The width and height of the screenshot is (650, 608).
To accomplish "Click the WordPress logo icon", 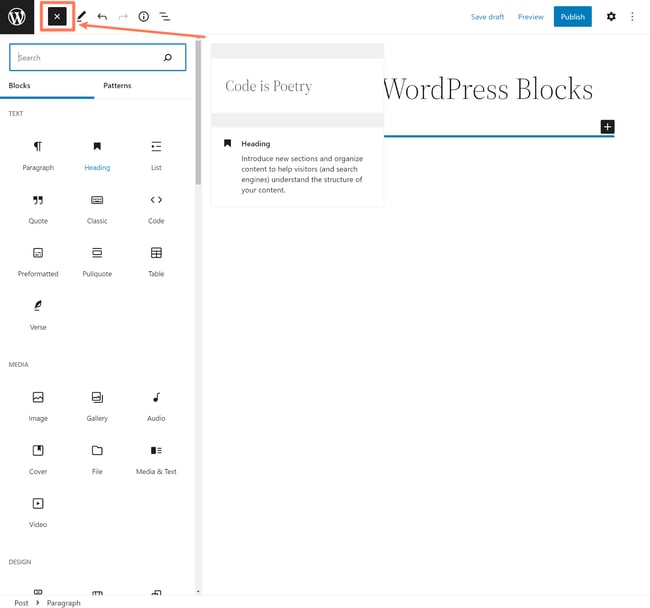I will [17, 17].
